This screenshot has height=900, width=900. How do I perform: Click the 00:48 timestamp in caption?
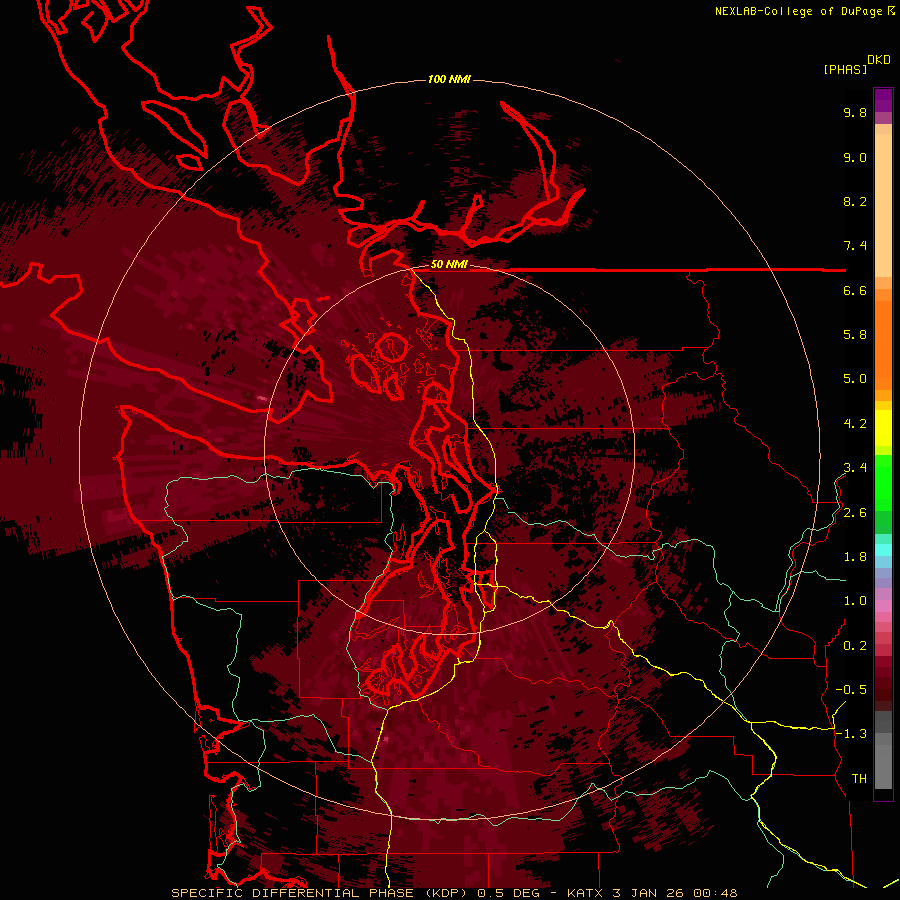click(715, 893)
